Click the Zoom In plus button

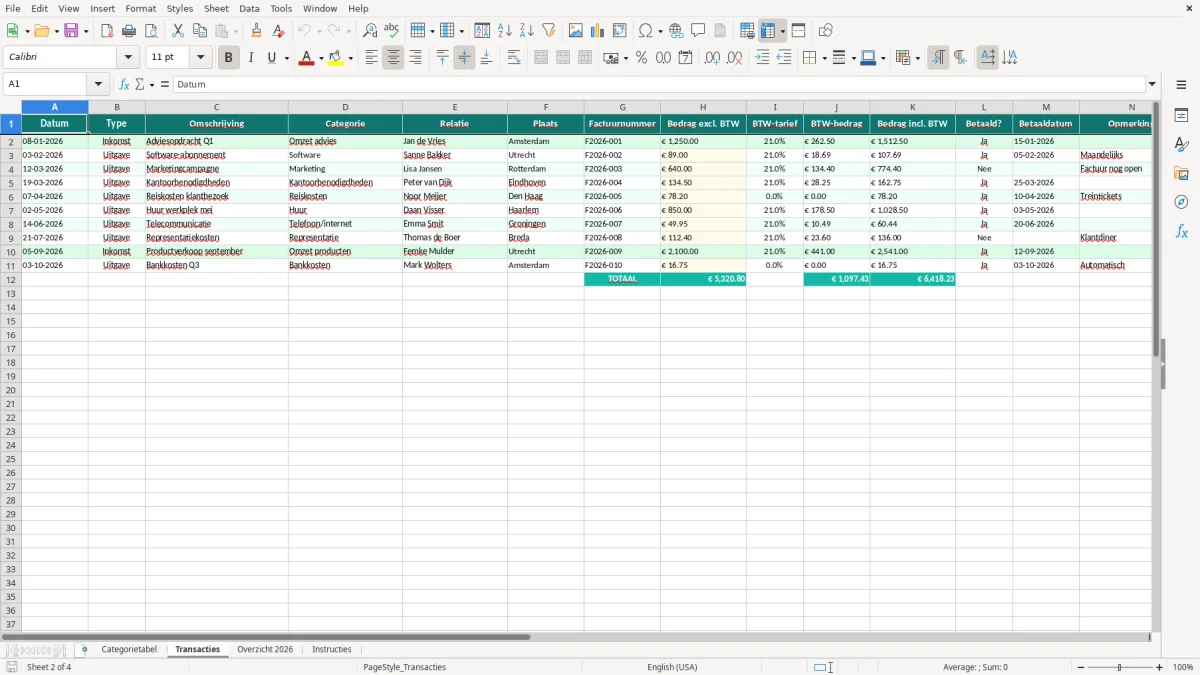[1160, 667]
